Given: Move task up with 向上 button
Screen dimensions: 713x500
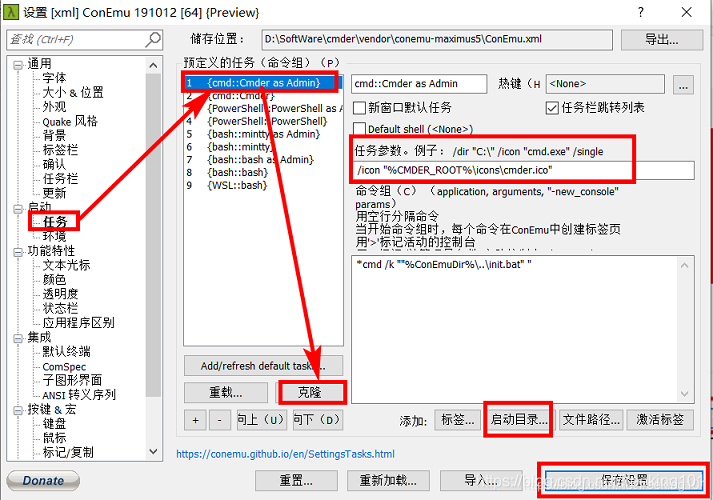Looking at the screenshot, I should (261, 420).
